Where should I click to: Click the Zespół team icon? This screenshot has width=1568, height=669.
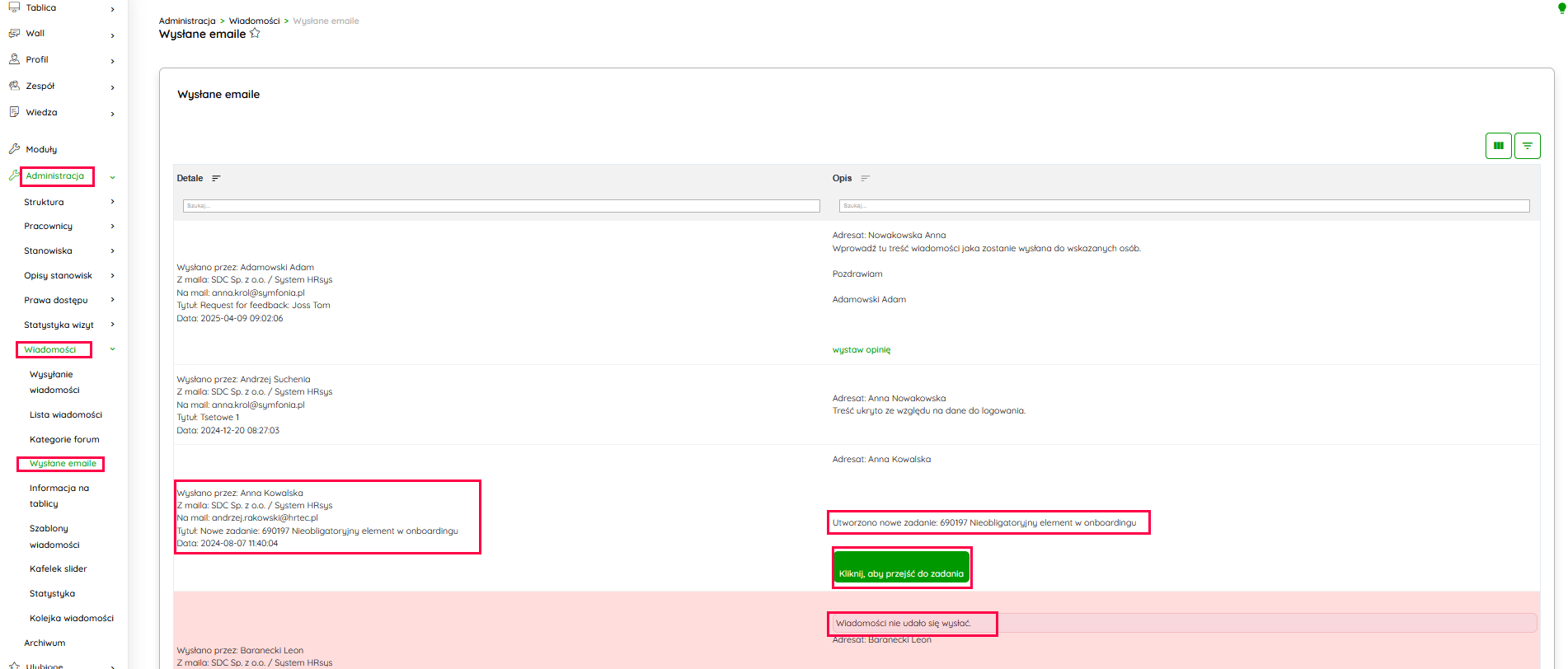14,86
